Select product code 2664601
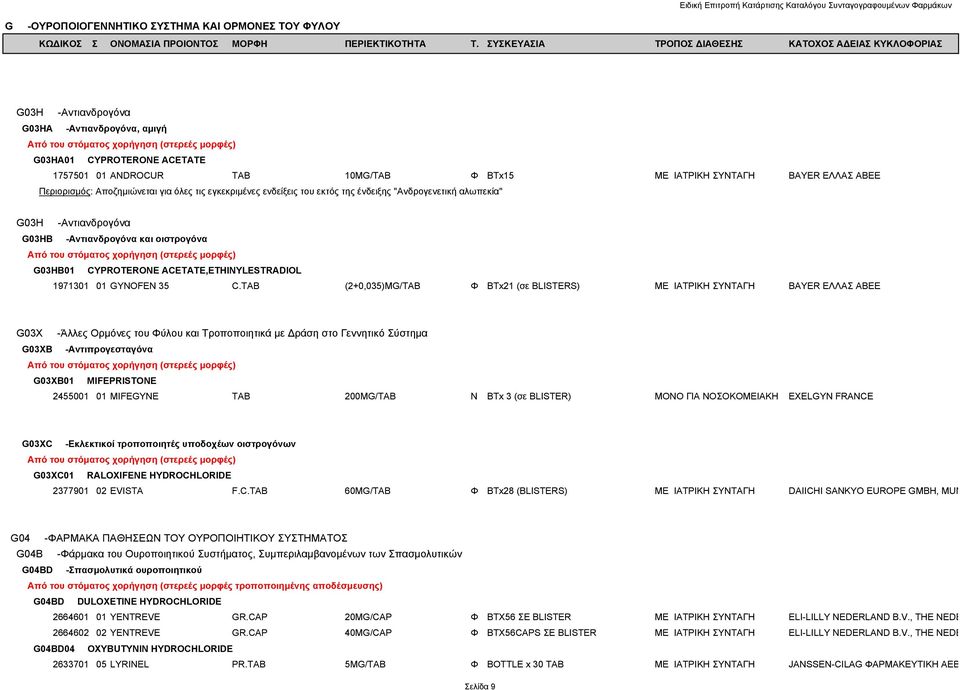 [70, 617]
